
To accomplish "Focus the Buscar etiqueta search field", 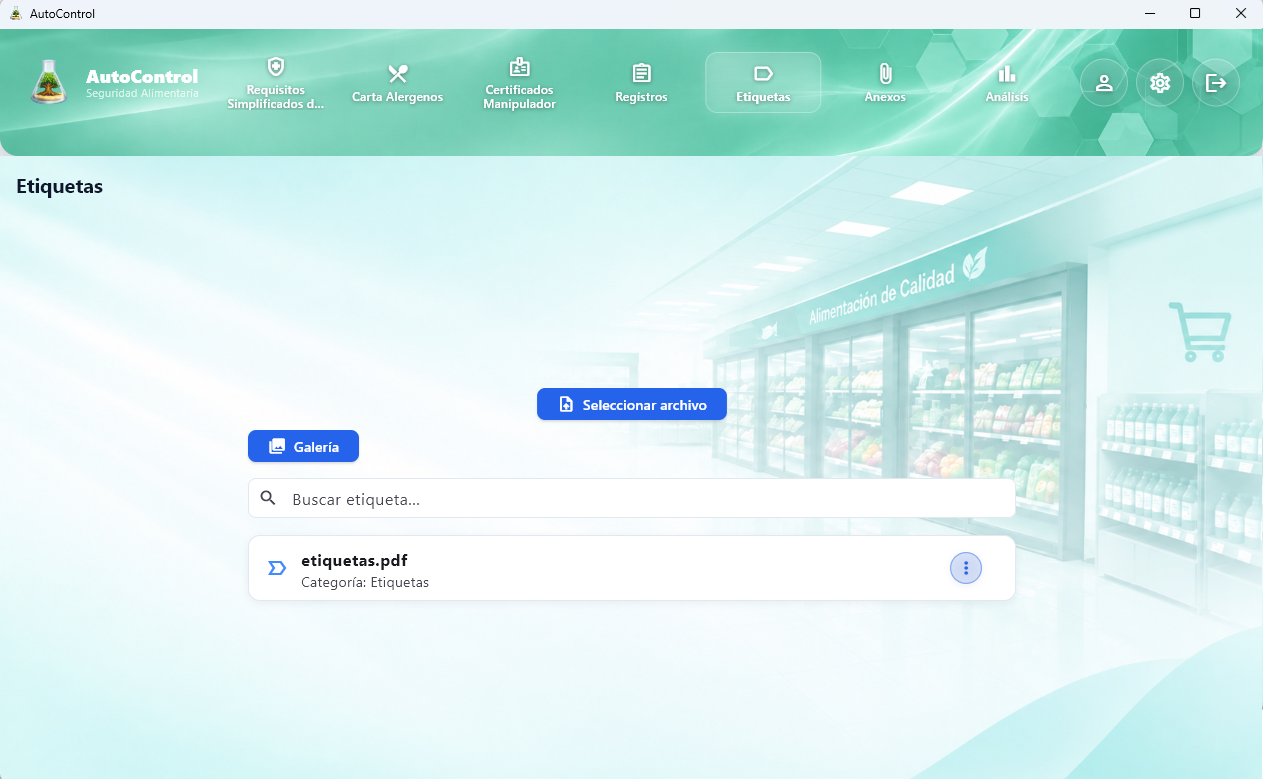I will pyautogui.click(x=632, y=498).
